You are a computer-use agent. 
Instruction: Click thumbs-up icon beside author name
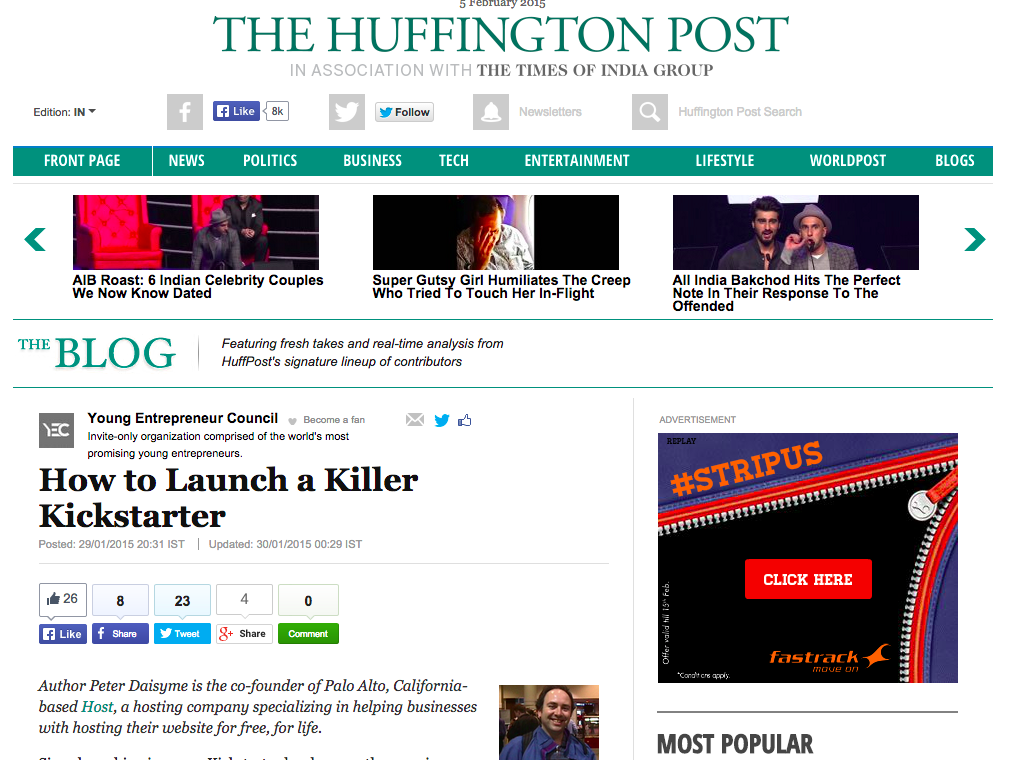[465, 420]
